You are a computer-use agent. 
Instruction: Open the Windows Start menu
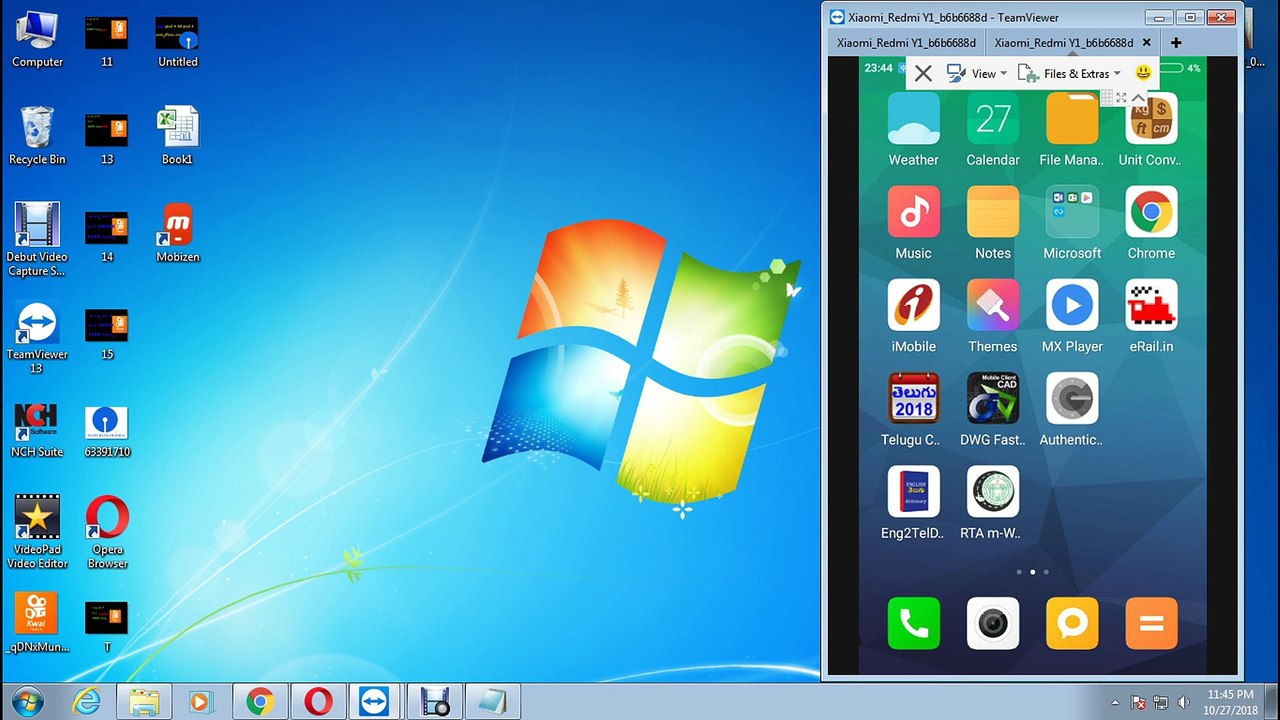coord(27,702)
